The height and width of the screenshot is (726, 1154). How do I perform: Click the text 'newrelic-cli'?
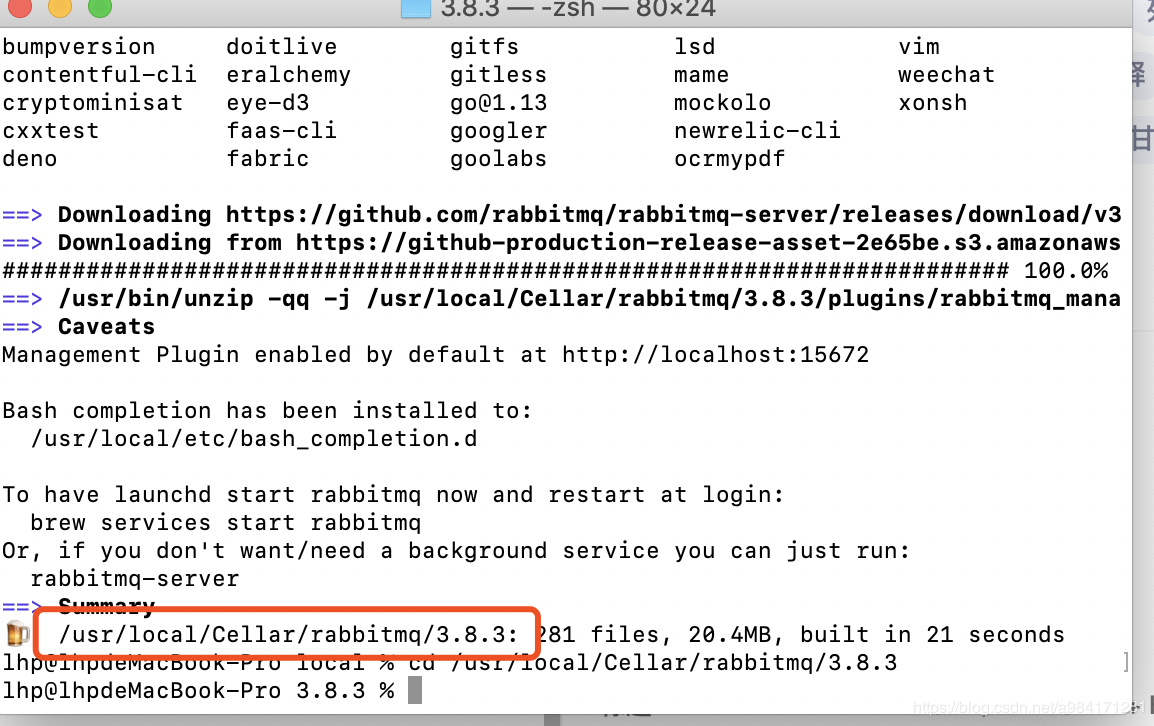click(757, 131)
